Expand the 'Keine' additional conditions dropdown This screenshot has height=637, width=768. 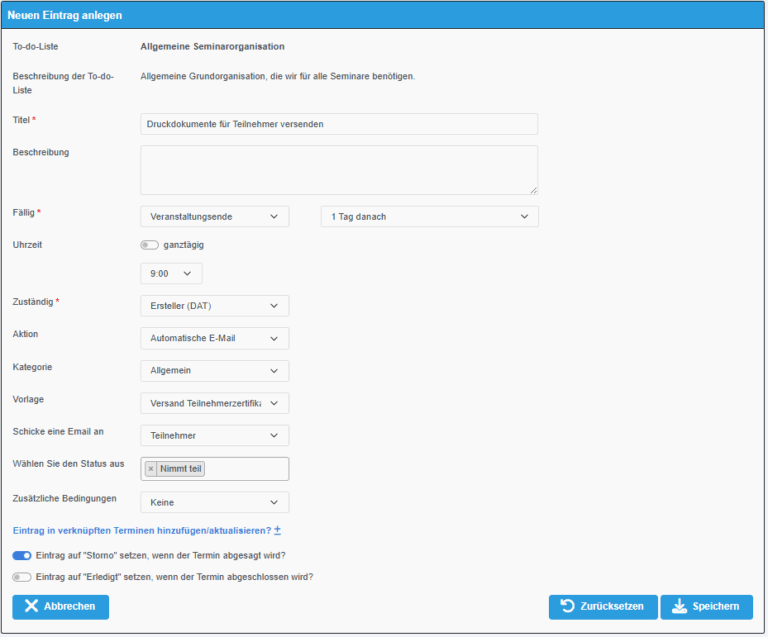214,502
